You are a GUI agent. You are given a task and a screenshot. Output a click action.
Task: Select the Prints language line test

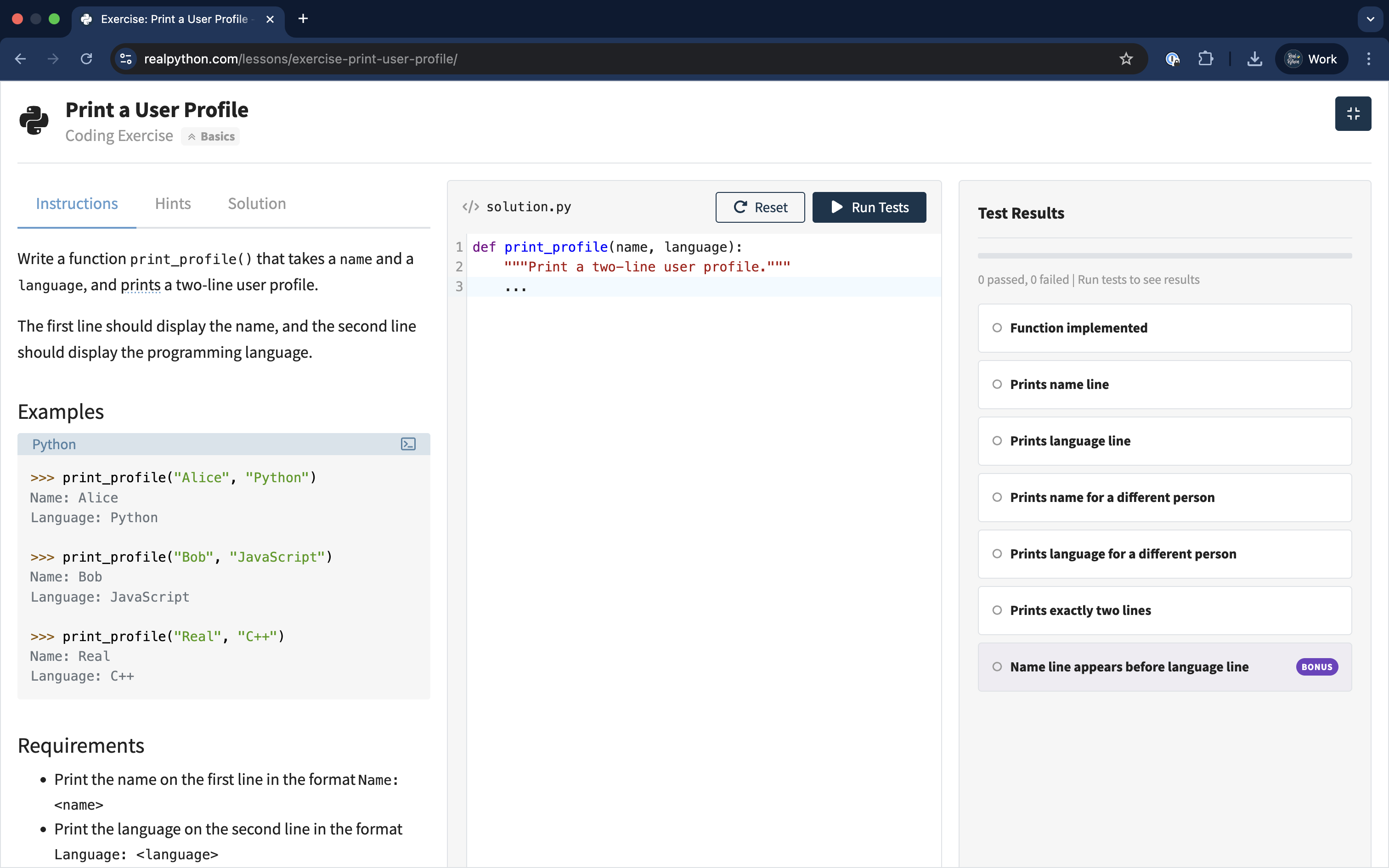click(x=1164, y=441)
